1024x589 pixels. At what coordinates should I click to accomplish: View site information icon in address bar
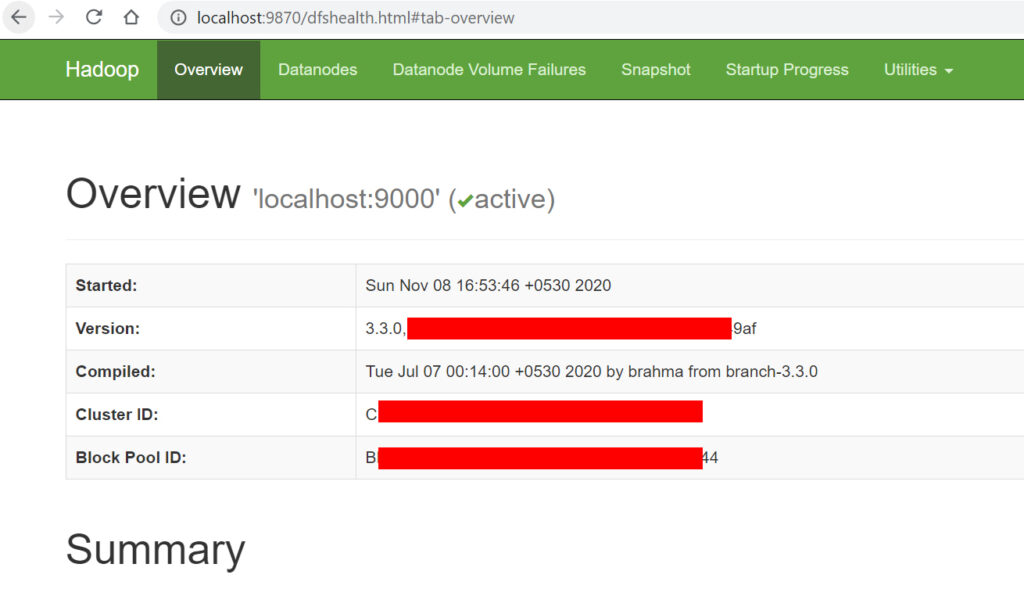pos(178,18)
